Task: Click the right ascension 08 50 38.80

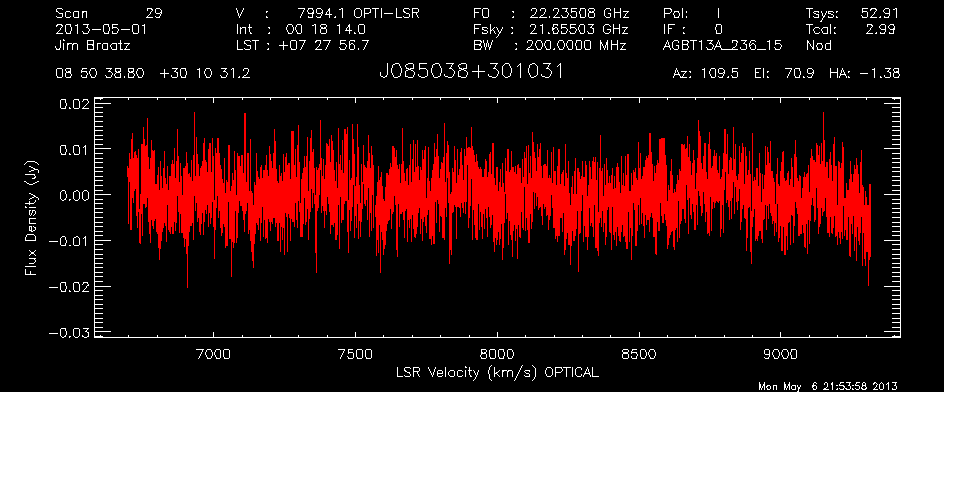Action: (x=100, y=74)
